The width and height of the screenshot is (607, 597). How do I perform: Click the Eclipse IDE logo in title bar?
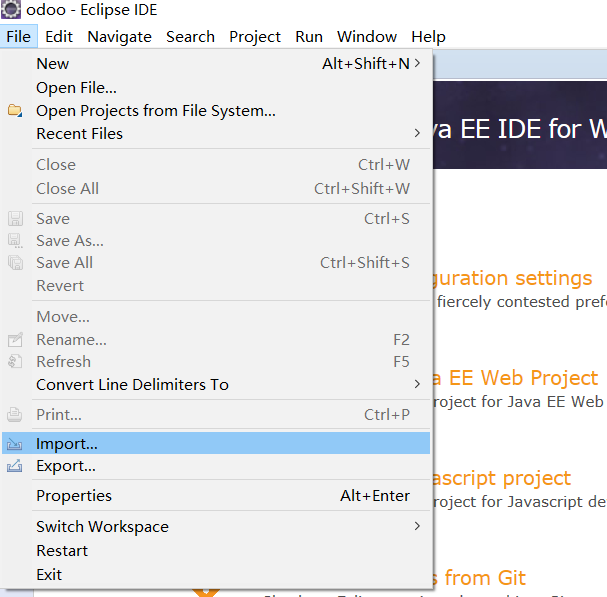click(11, 9)
